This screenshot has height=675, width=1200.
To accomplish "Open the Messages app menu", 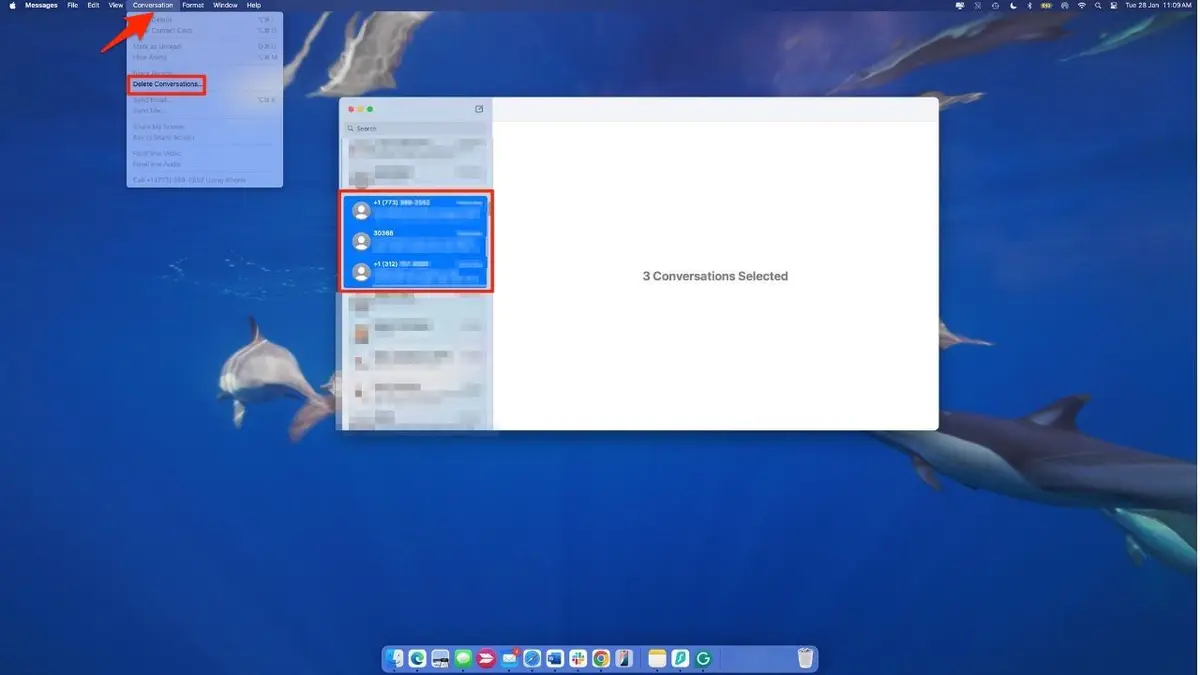I will point(41,5).
